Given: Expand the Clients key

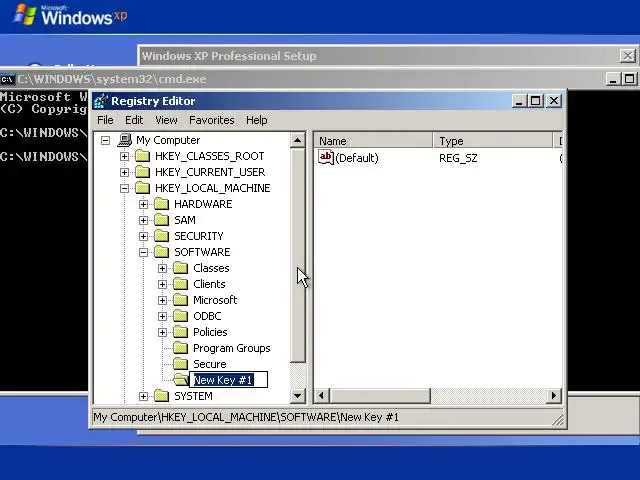Looking at the screenshot, I should [x=162, y=284].
